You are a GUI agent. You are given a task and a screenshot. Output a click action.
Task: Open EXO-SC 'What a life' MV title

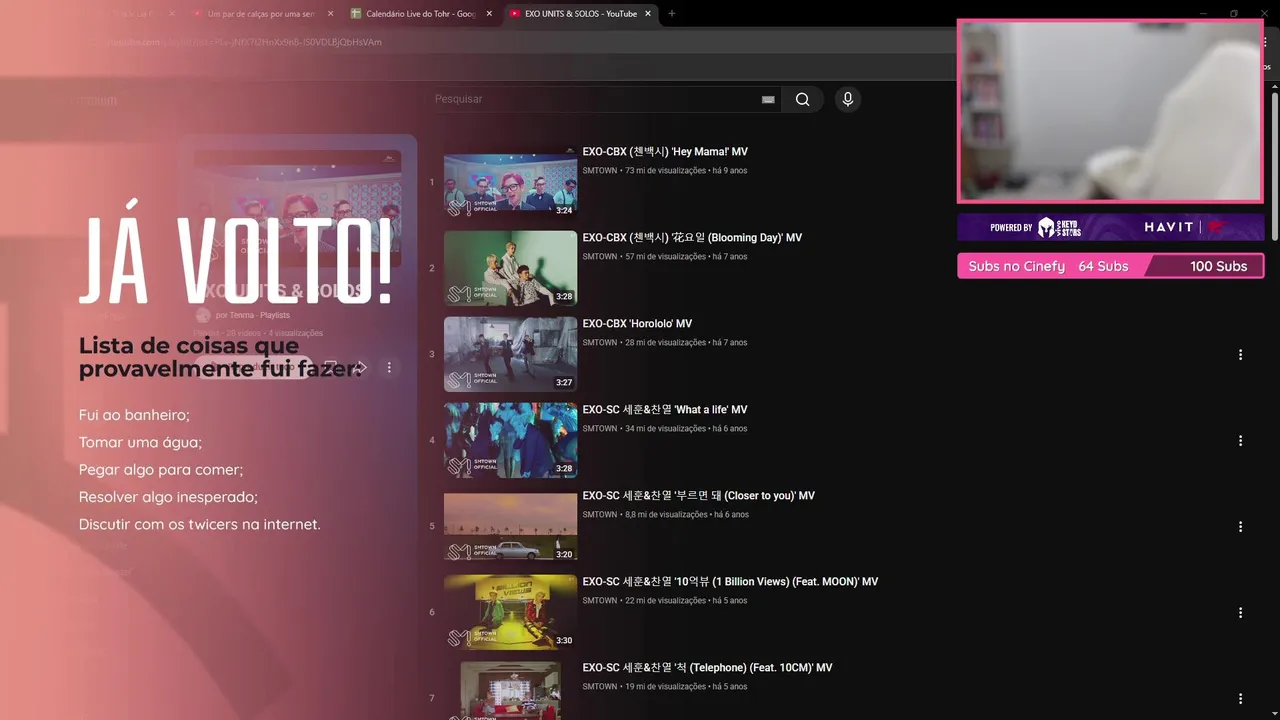coord(665,410)
